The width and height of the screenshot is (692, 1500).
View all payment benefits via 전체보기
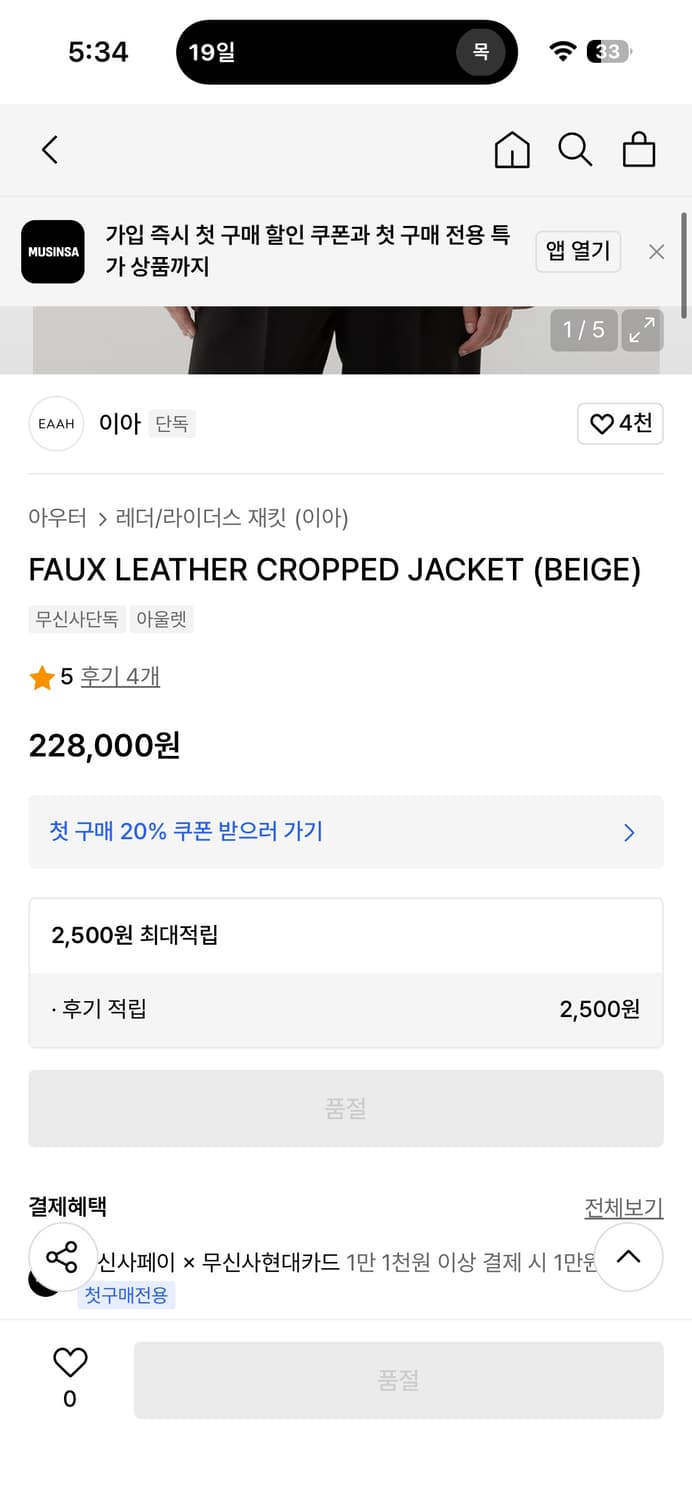[x=625, y=1207]
